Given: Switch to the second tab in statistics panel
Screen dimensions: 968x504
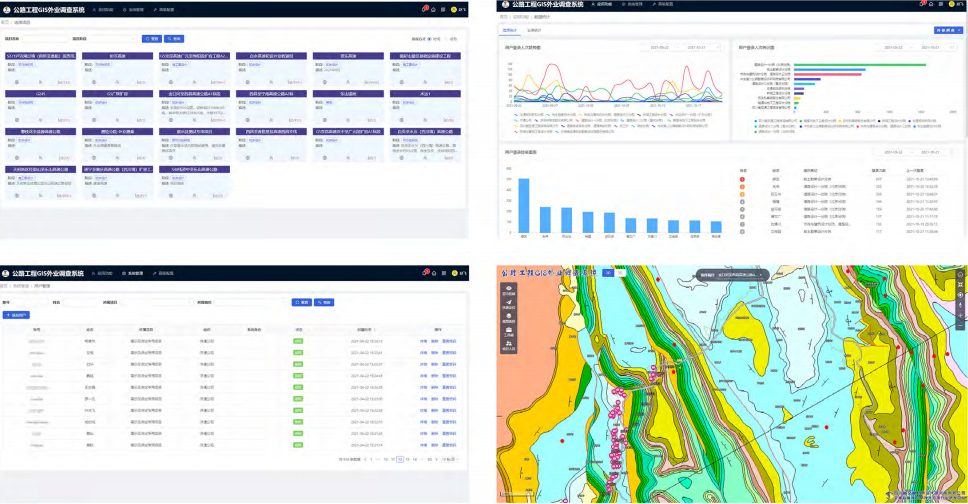Looking at the screenshot, I should click(x=535, y=30).
